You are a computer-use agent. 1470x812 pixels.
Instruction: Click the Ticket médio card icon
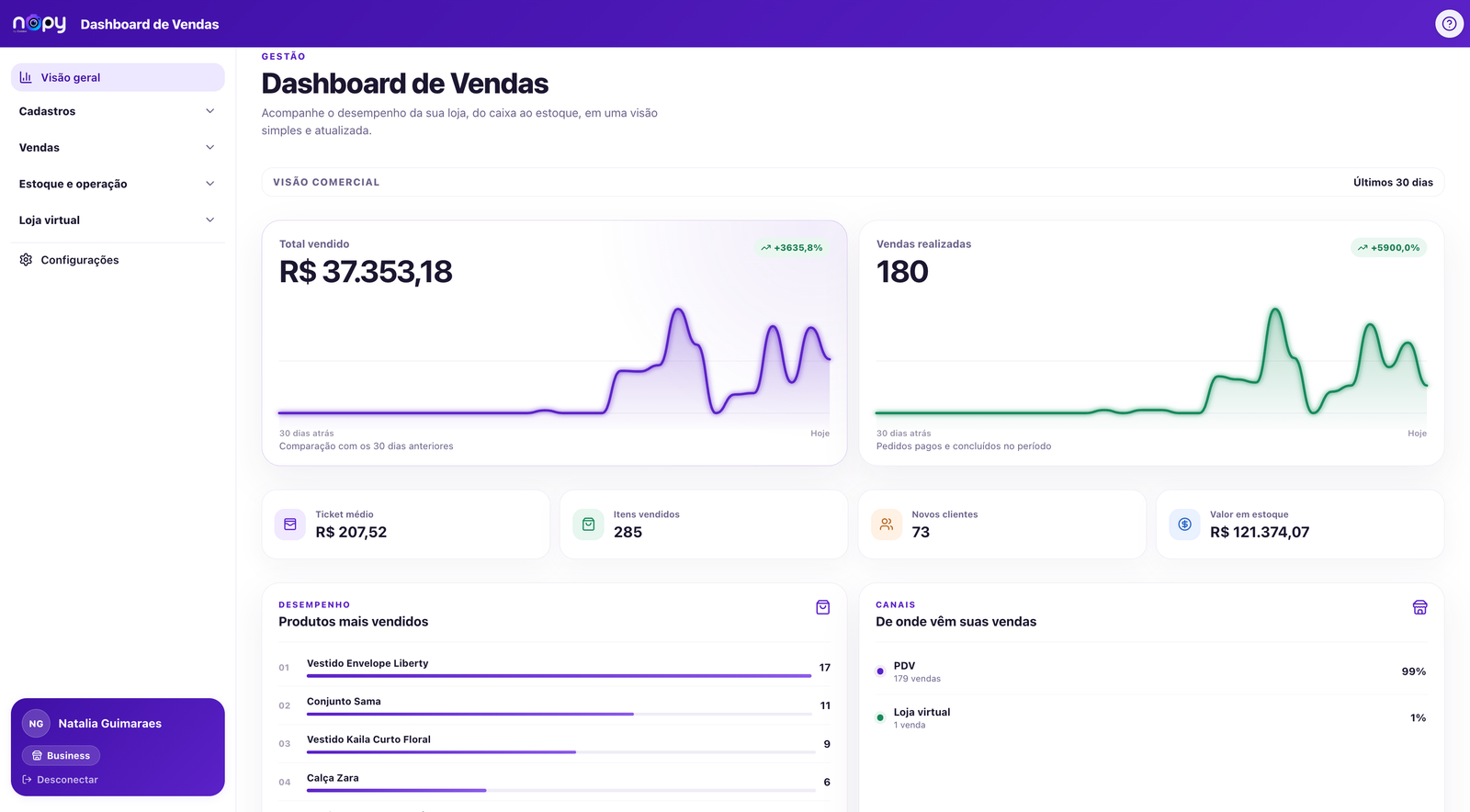tap(290, 524)
